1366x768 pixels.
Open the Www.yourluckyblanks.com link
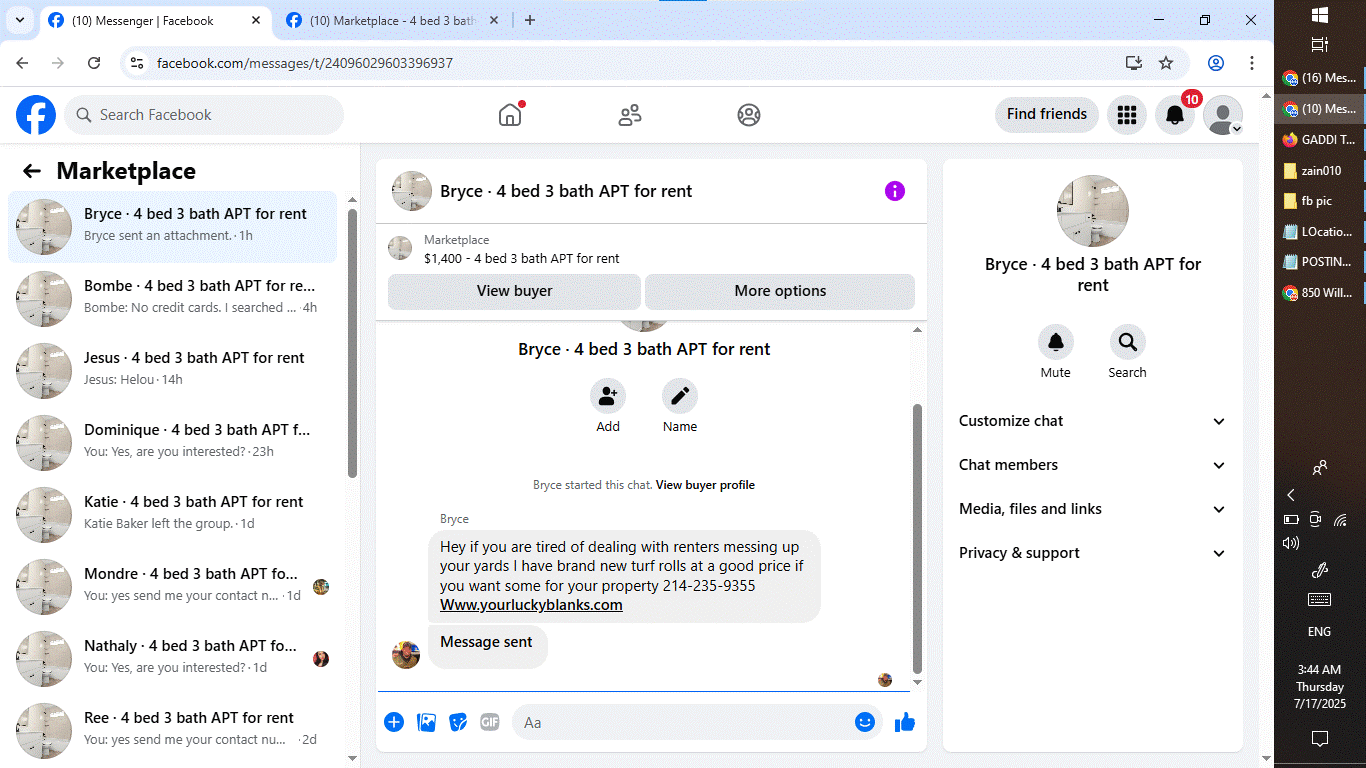tap(531, 605)
